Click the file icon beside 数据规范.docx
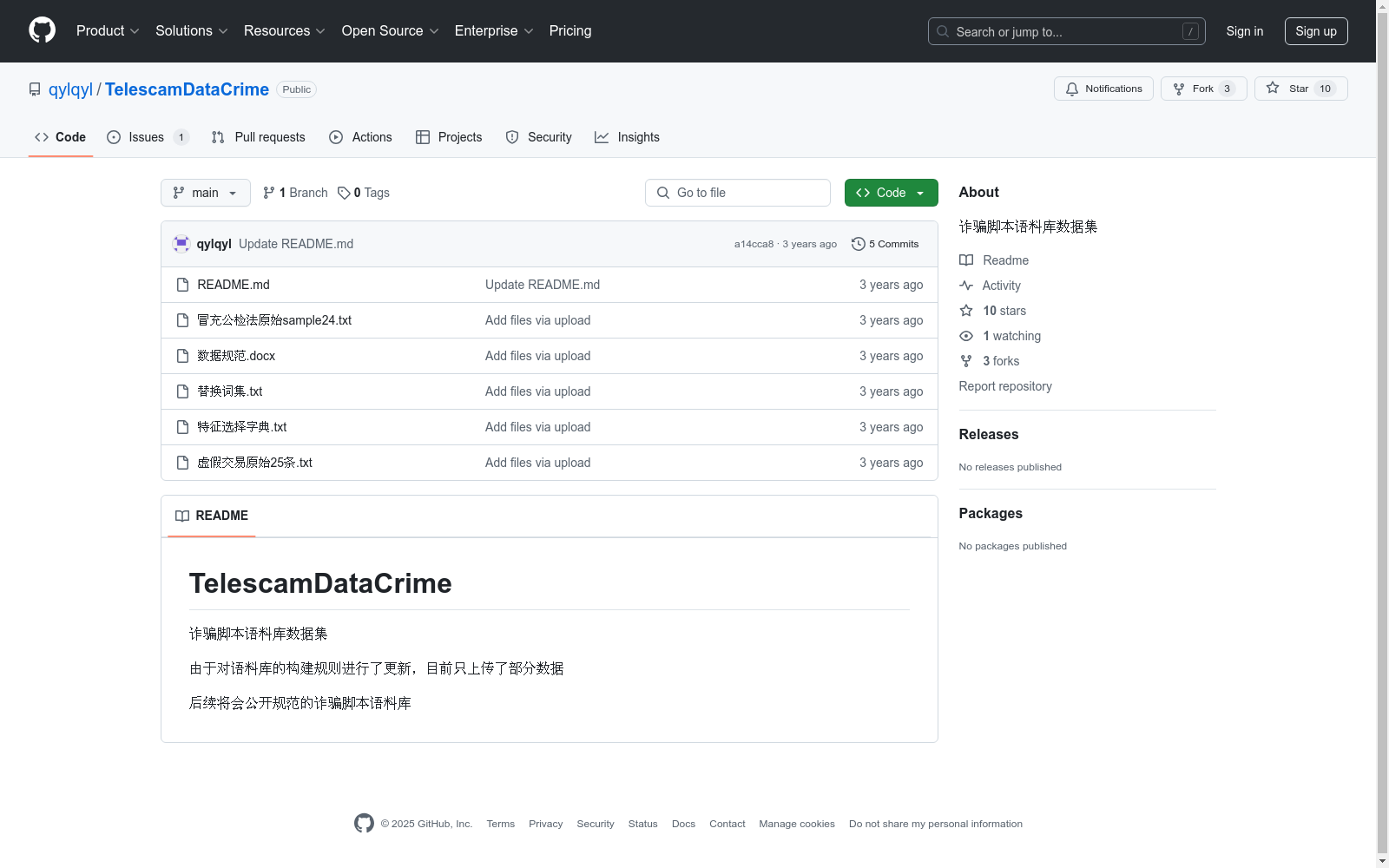The image size is (1389, 868). tap(182, 356)
